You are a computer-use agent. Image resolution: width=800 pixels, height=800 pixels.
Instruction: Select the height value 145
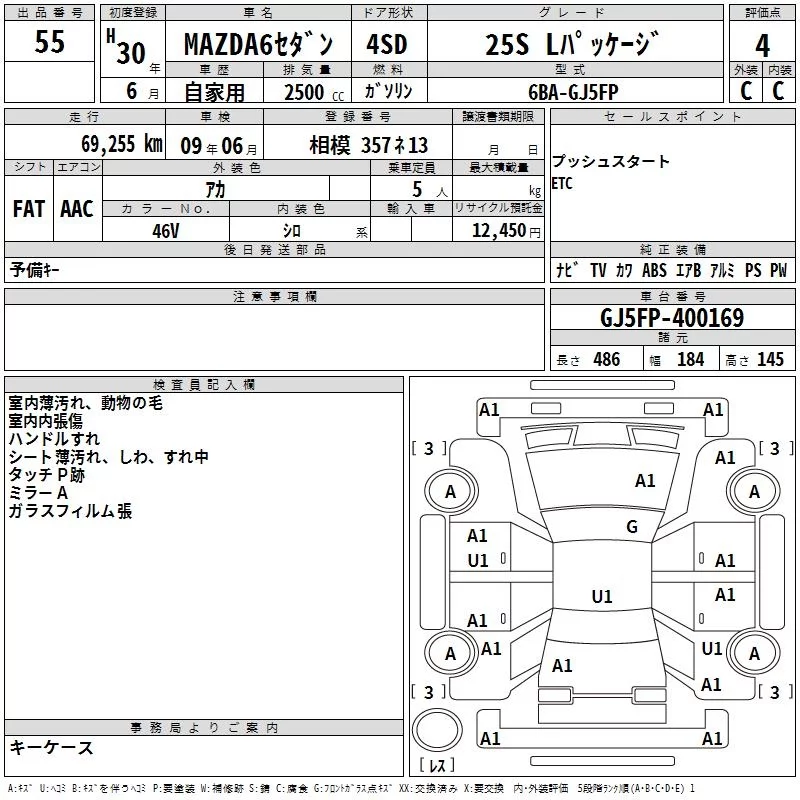(770, 359)
